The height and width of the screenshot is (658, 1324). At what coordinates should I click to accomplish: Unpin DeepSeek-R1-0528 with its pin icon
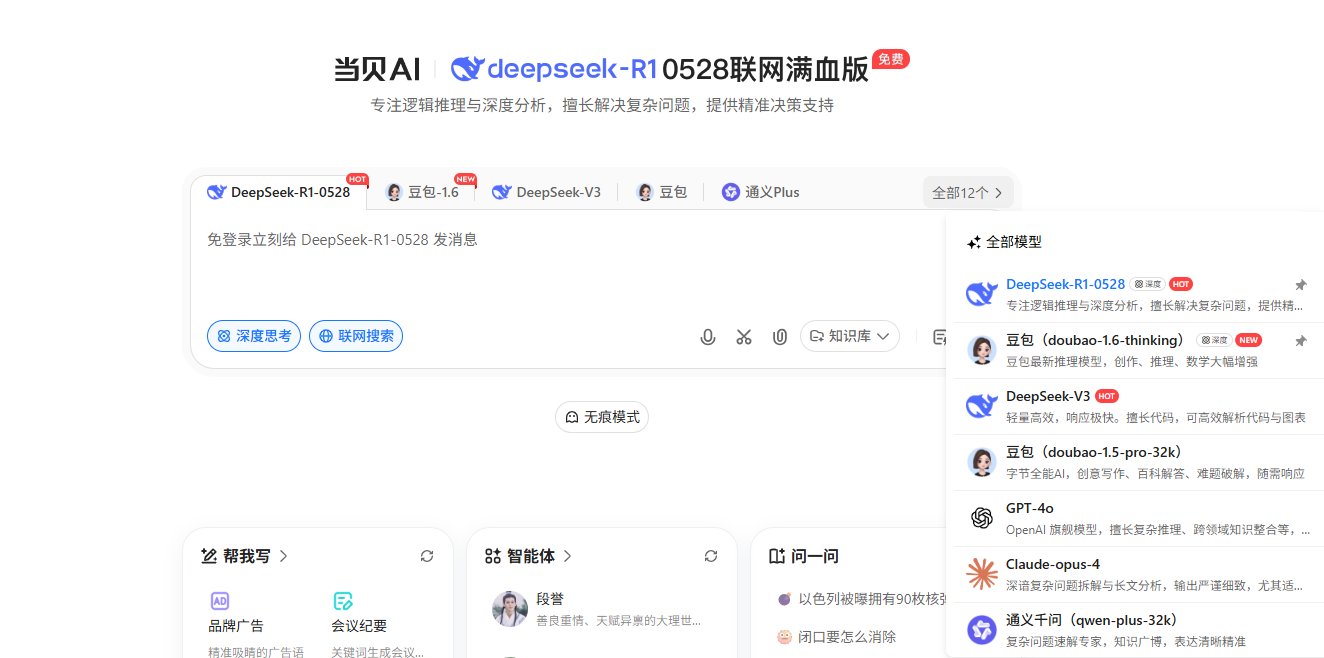click(x=1300, y=285)
